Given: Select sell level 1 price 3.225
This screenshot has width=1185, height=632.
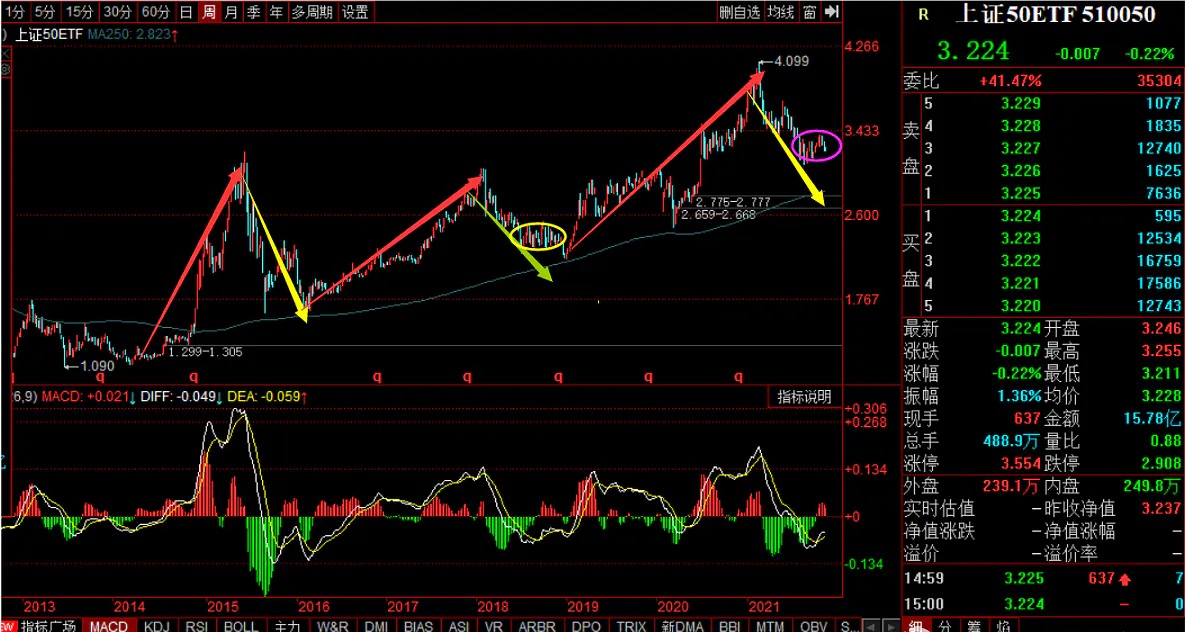Looking at the screenshot, I should point(1020,192).
